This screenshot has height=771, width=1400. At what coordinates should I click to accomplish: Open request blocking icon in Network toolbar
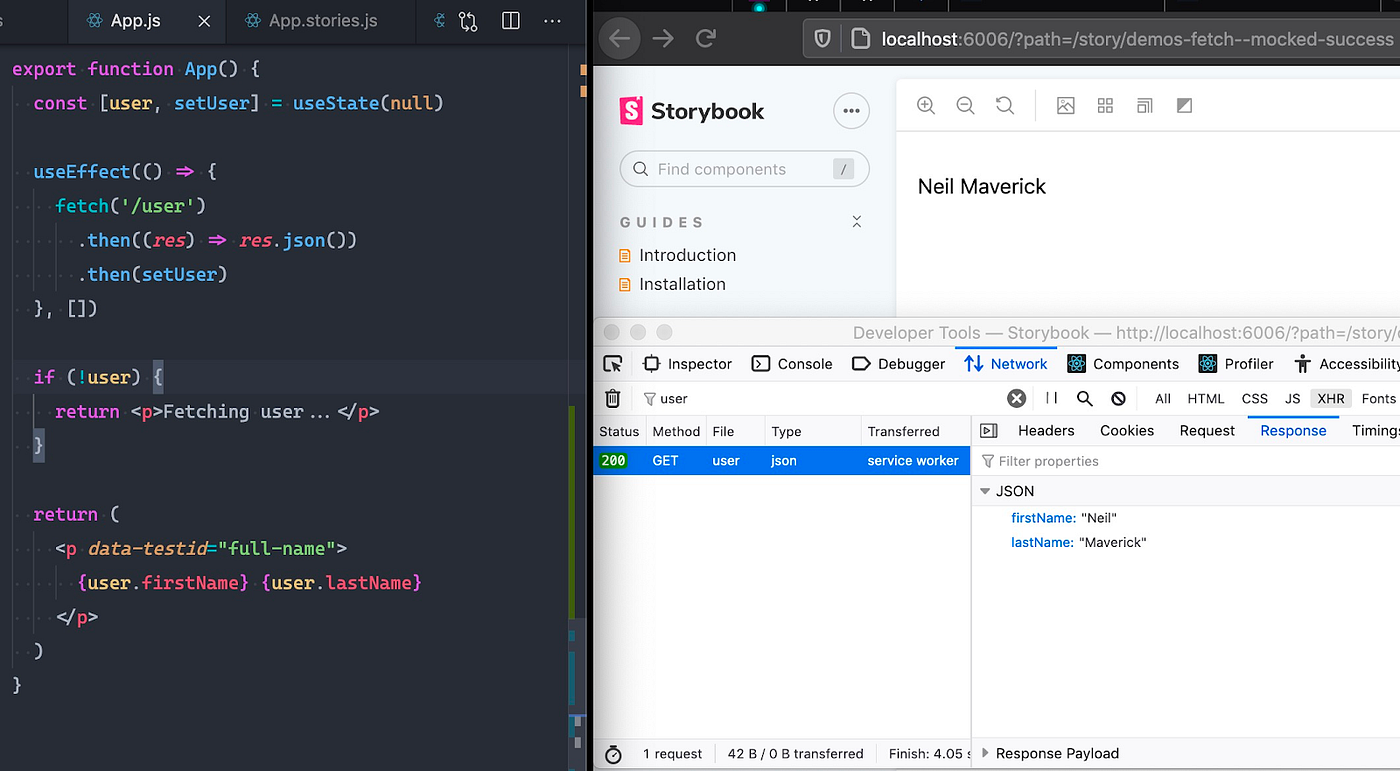[1118, 398]
